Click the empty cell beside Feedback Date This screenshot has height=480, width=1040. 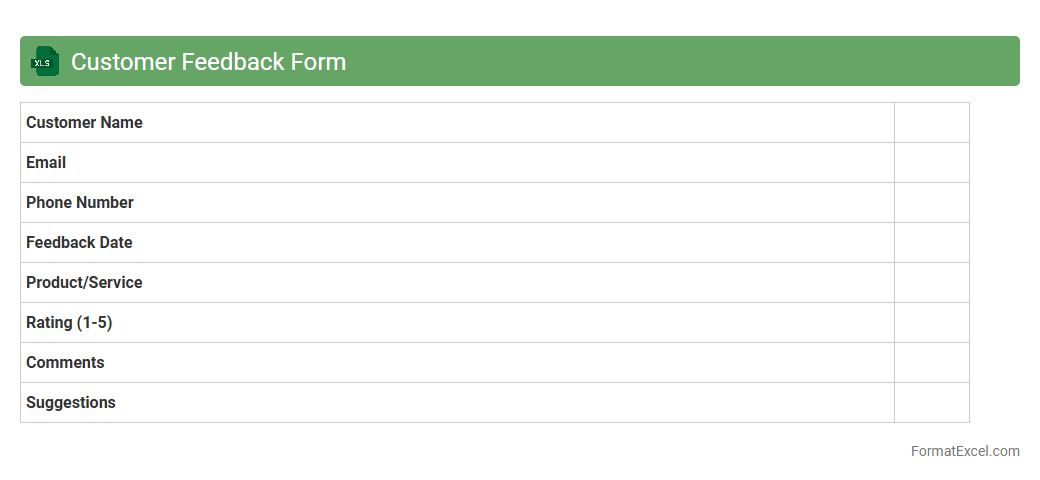931,243
